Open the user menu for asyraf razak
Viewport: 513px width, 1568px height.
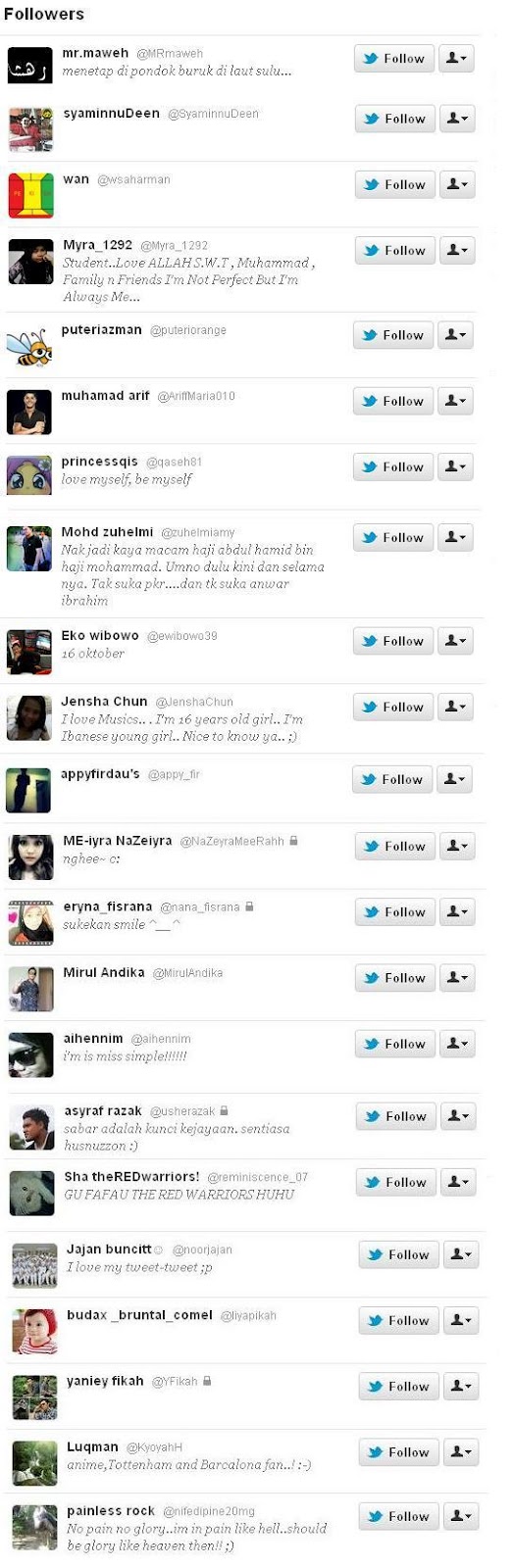[x=458, y=1115]
